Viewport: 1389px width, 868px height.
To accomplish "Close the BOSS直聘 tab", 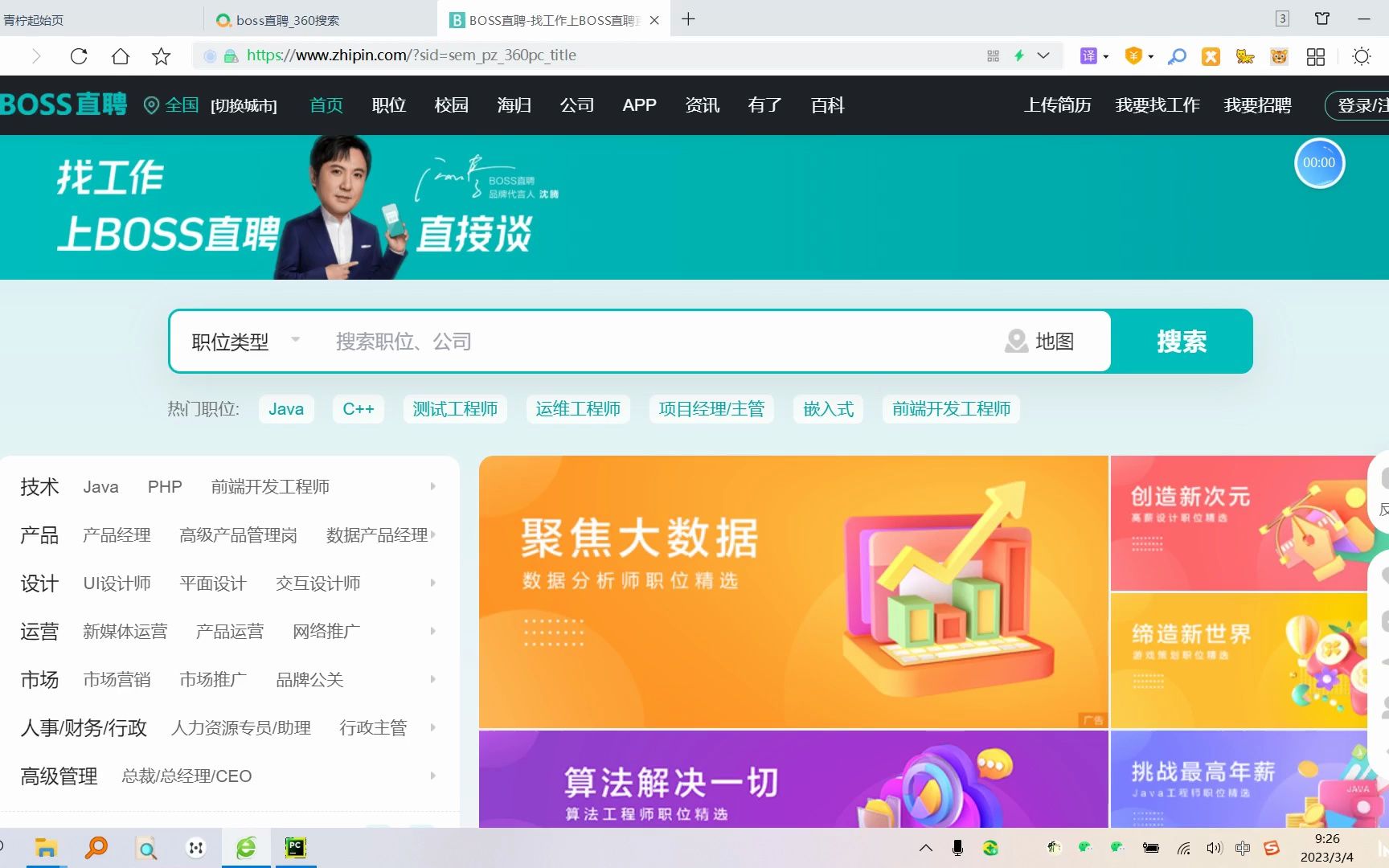I will click(654, 20).
